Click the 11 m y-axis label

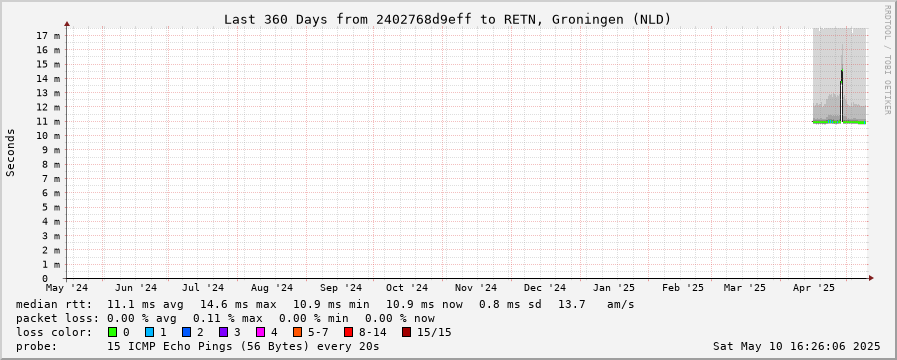point(47,121)
